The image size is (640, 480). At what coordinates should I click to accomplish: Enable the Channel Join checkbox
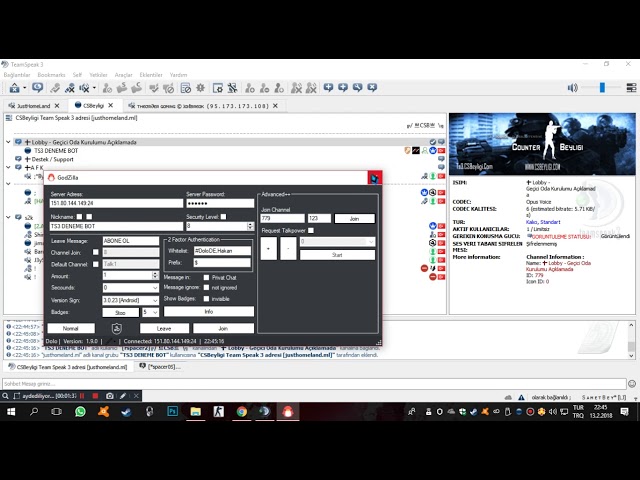tap(96, 252)
